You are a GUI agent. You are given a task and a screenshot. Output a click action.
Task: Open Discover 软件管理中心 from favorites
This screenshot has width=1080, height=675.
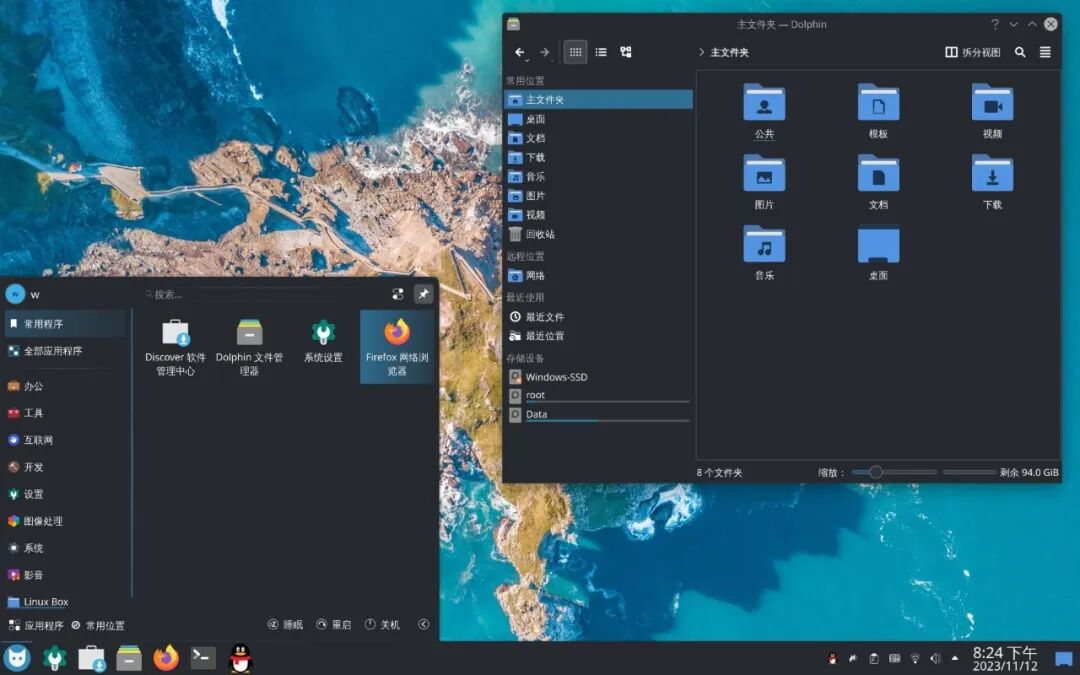click(x=173, y=345)
